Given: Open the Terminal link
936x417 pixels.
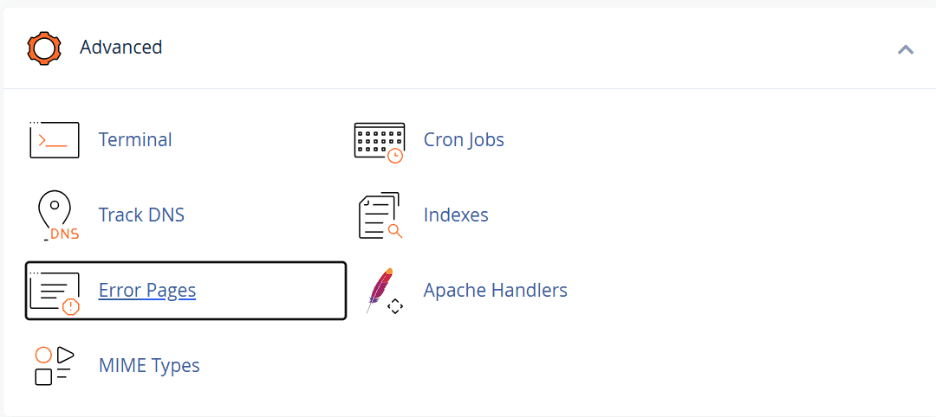Looking at the screenshot, I should (135, 140).
